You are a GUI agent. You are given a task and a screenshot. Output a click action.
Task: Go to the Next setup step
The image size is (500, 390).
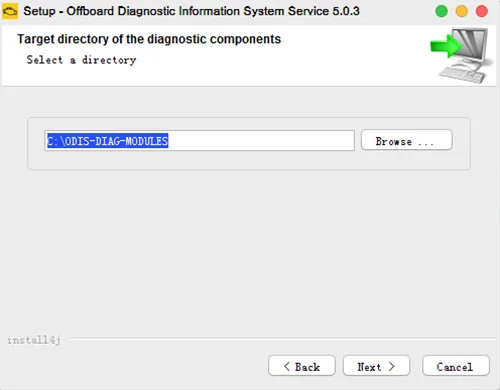point(376,366)
